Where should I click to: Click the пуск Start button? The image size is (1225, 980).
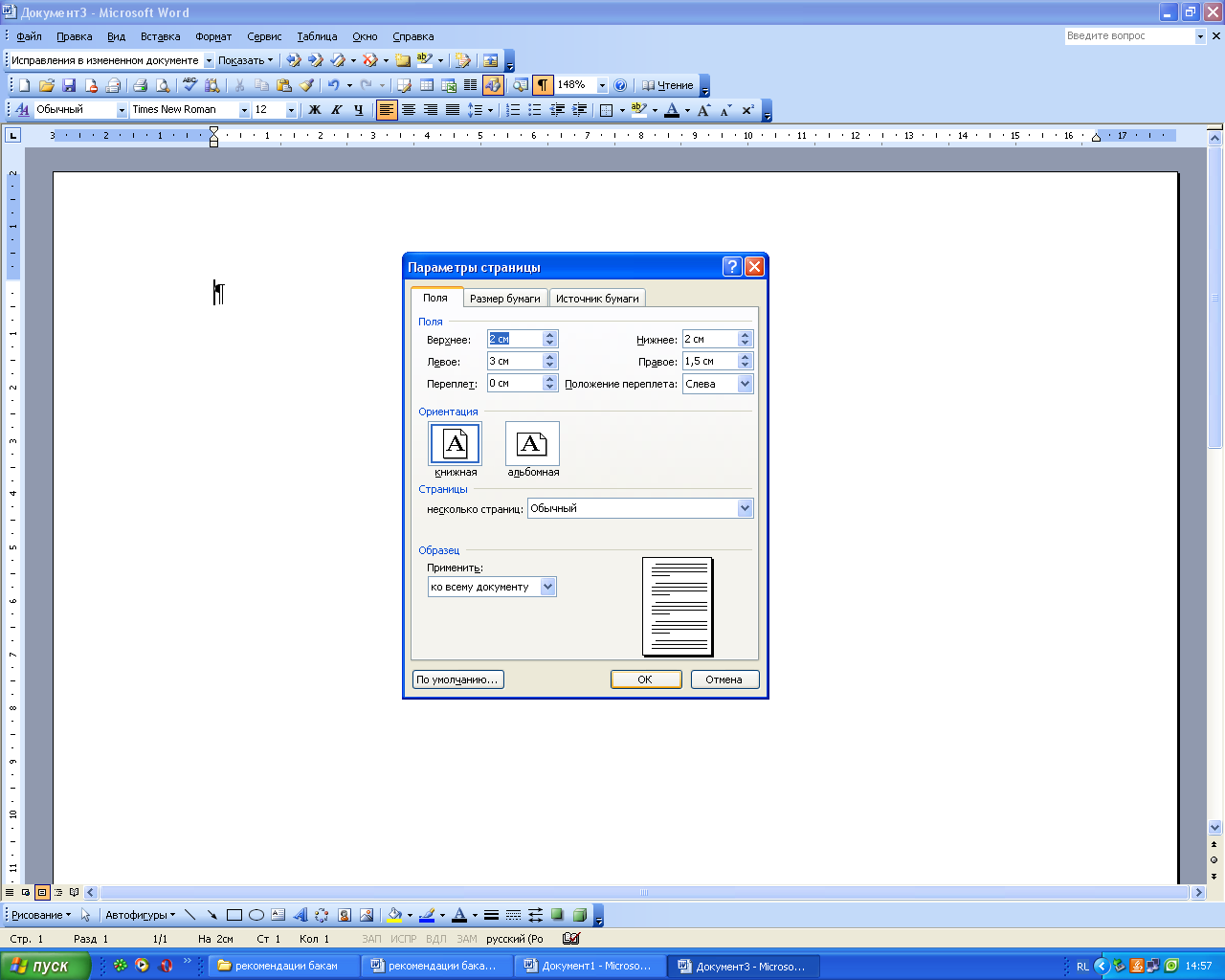click(x=45, y=966)
